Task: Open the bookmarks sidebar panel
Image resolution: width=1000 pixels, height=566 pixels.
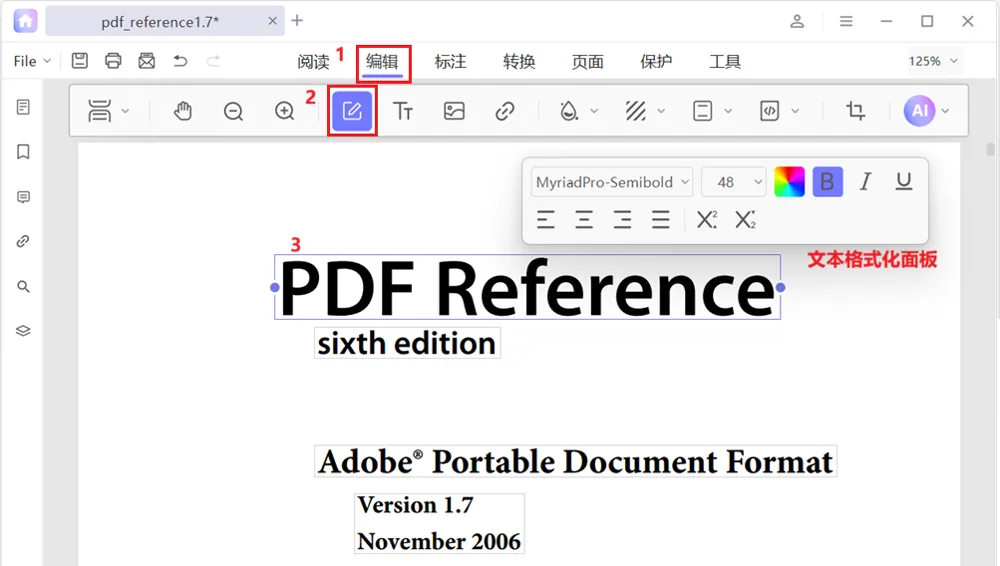Action: click(23, 152)
